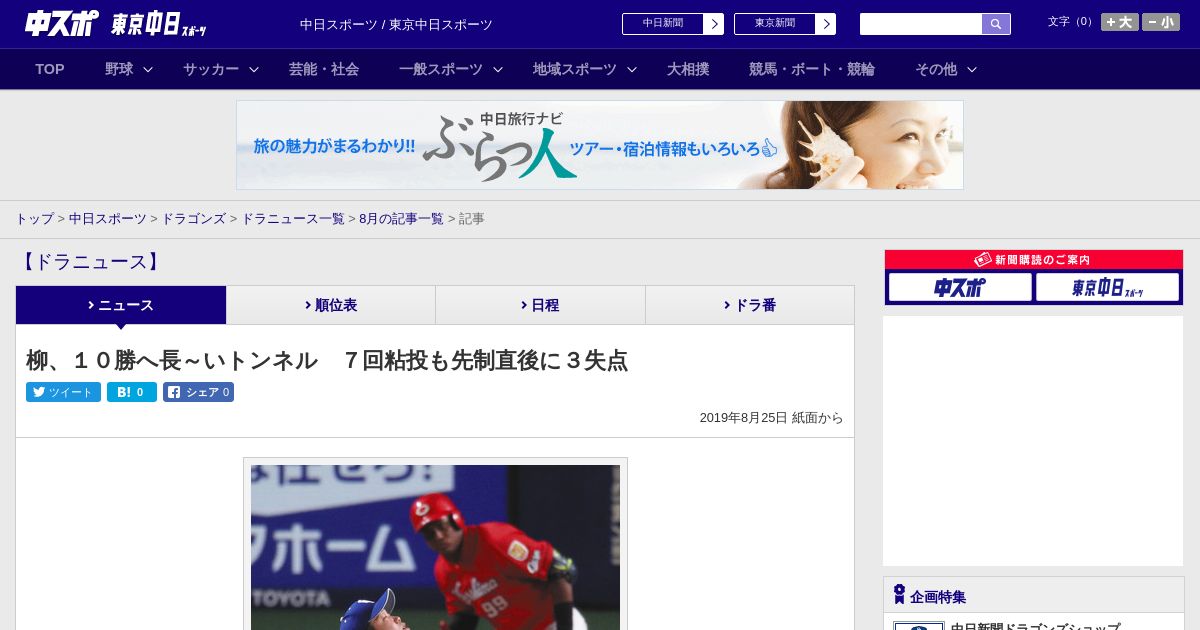Bookmark article with Hatena B! button

132,392
